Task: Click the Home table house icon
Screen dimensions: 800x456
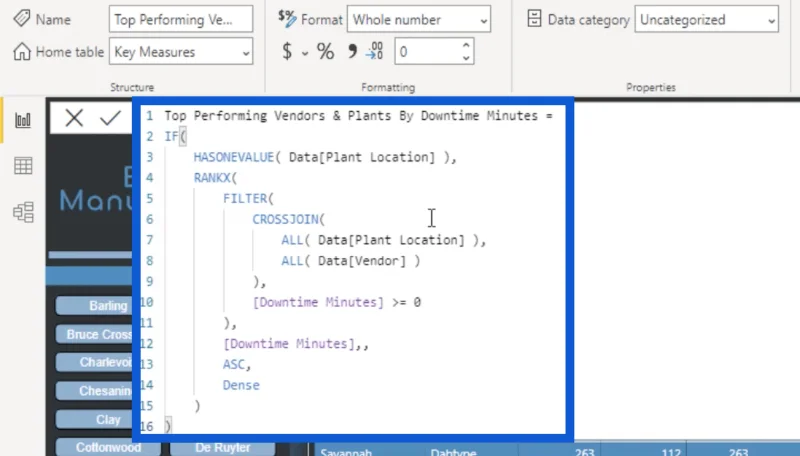Action: 22,52
